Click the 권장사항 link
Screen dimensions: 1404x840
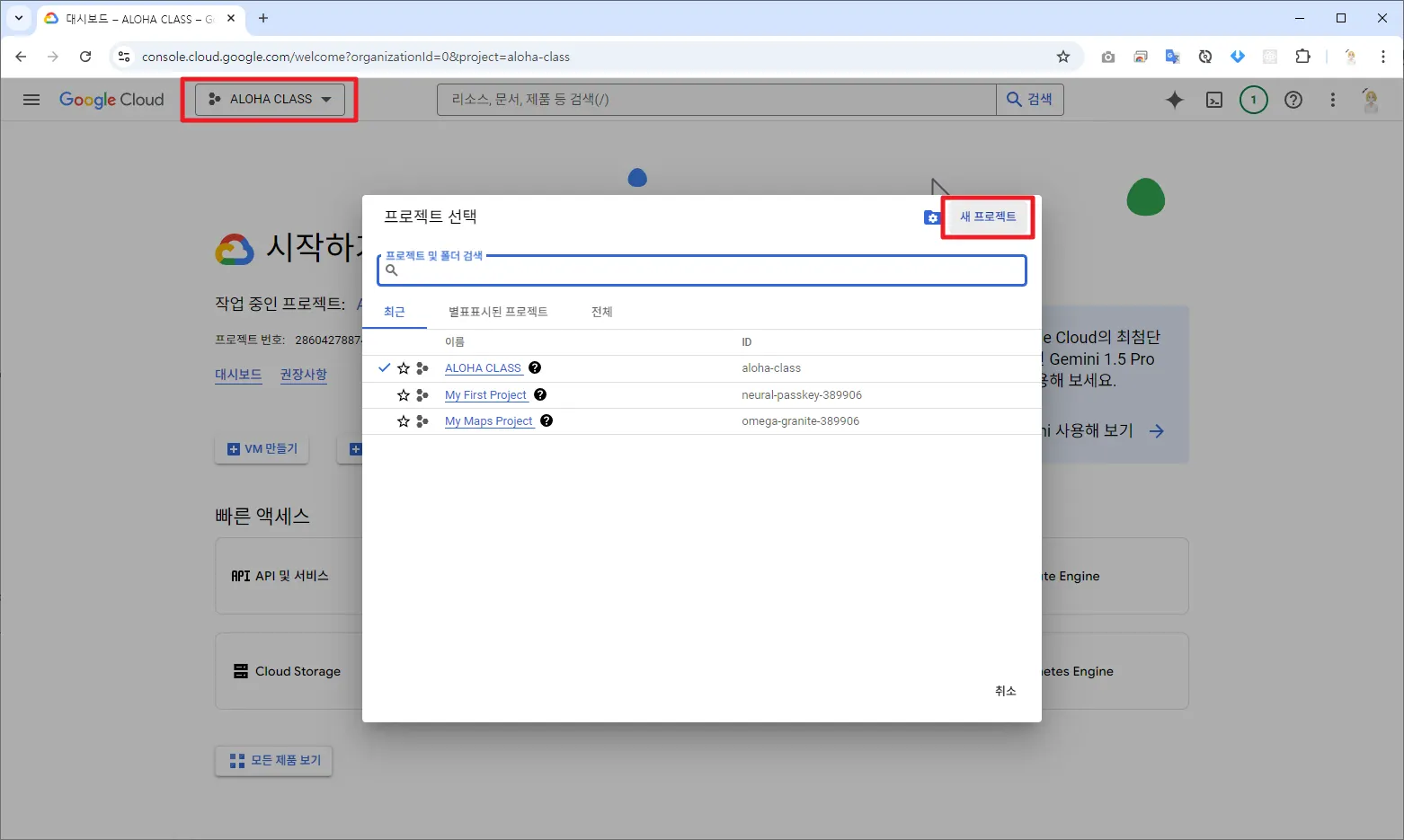click(x=304, y=375)
